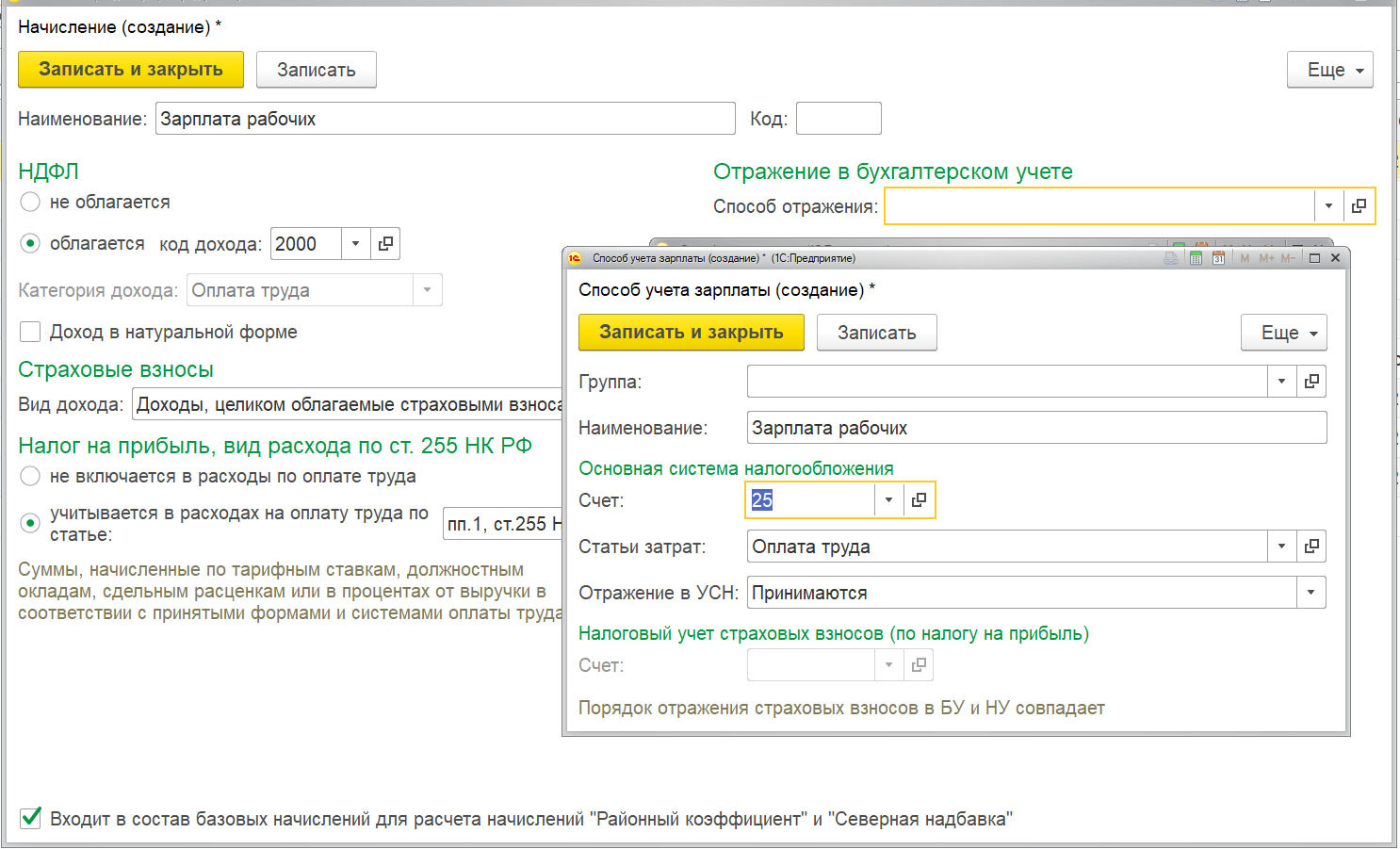Click Записать in Способ учета зарплаты dialog
The image size is (1400, 849).
[x=877, y=333]
